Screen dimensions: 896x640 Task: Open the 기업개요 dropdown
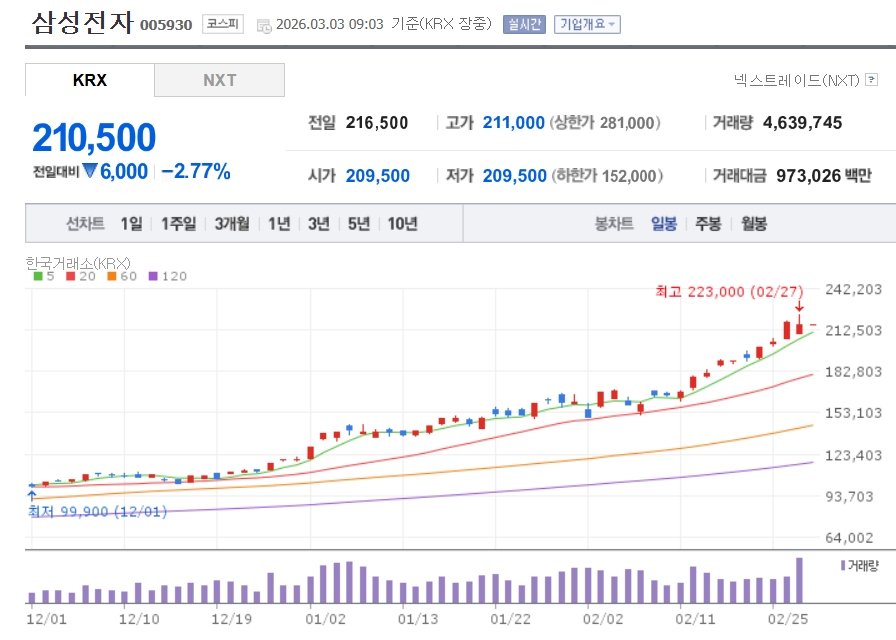click(587, 24)
